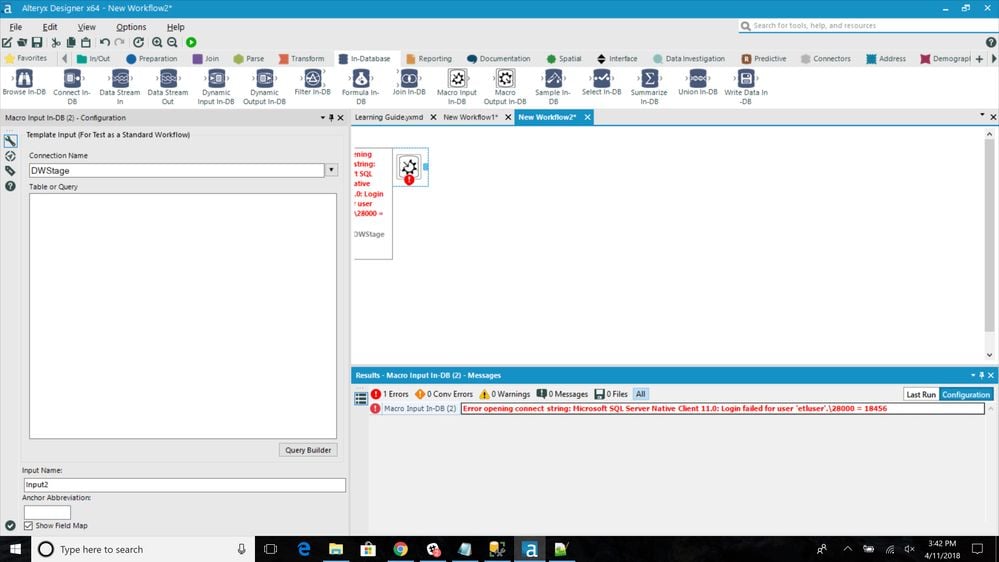
Task: Select the Union In-DB tool
Action: point(698,83)
